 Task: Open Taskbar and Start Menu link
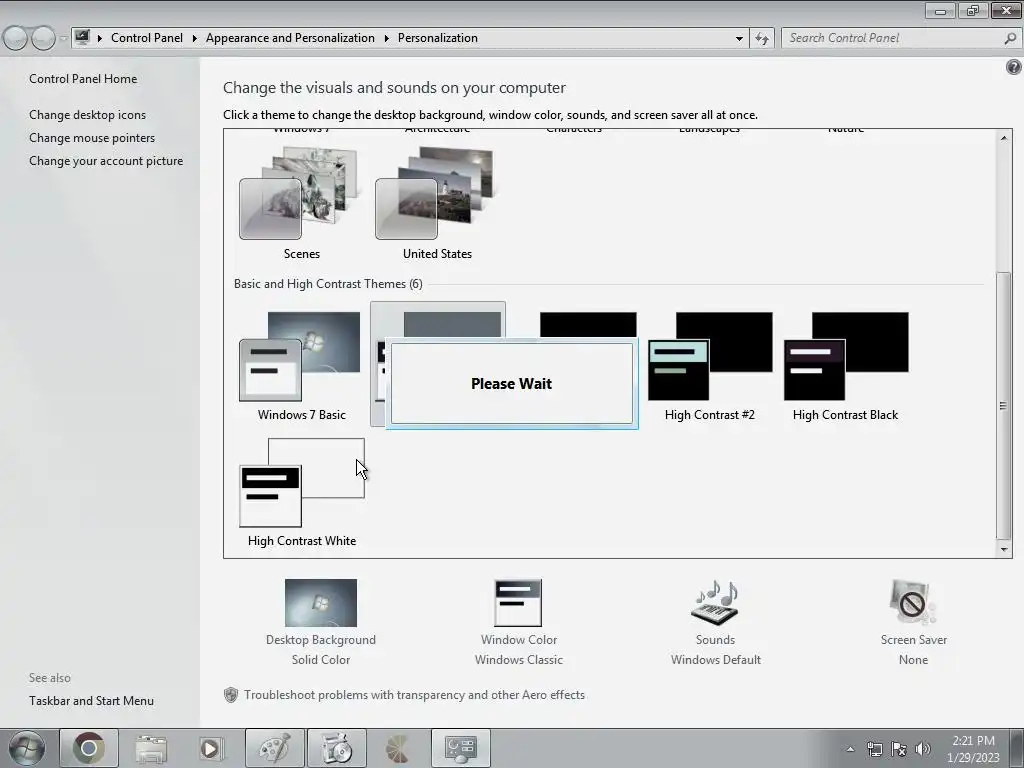point(91,701)
